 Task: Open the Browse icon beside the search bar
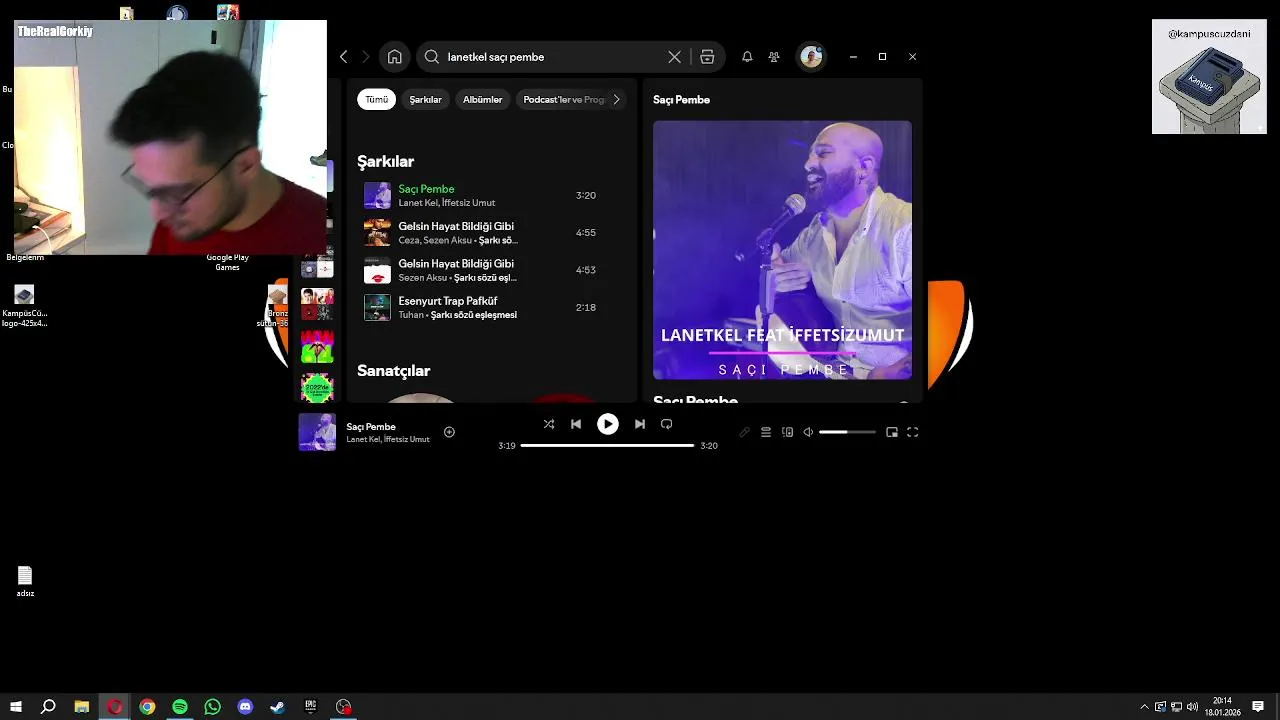tap(707, 57)
